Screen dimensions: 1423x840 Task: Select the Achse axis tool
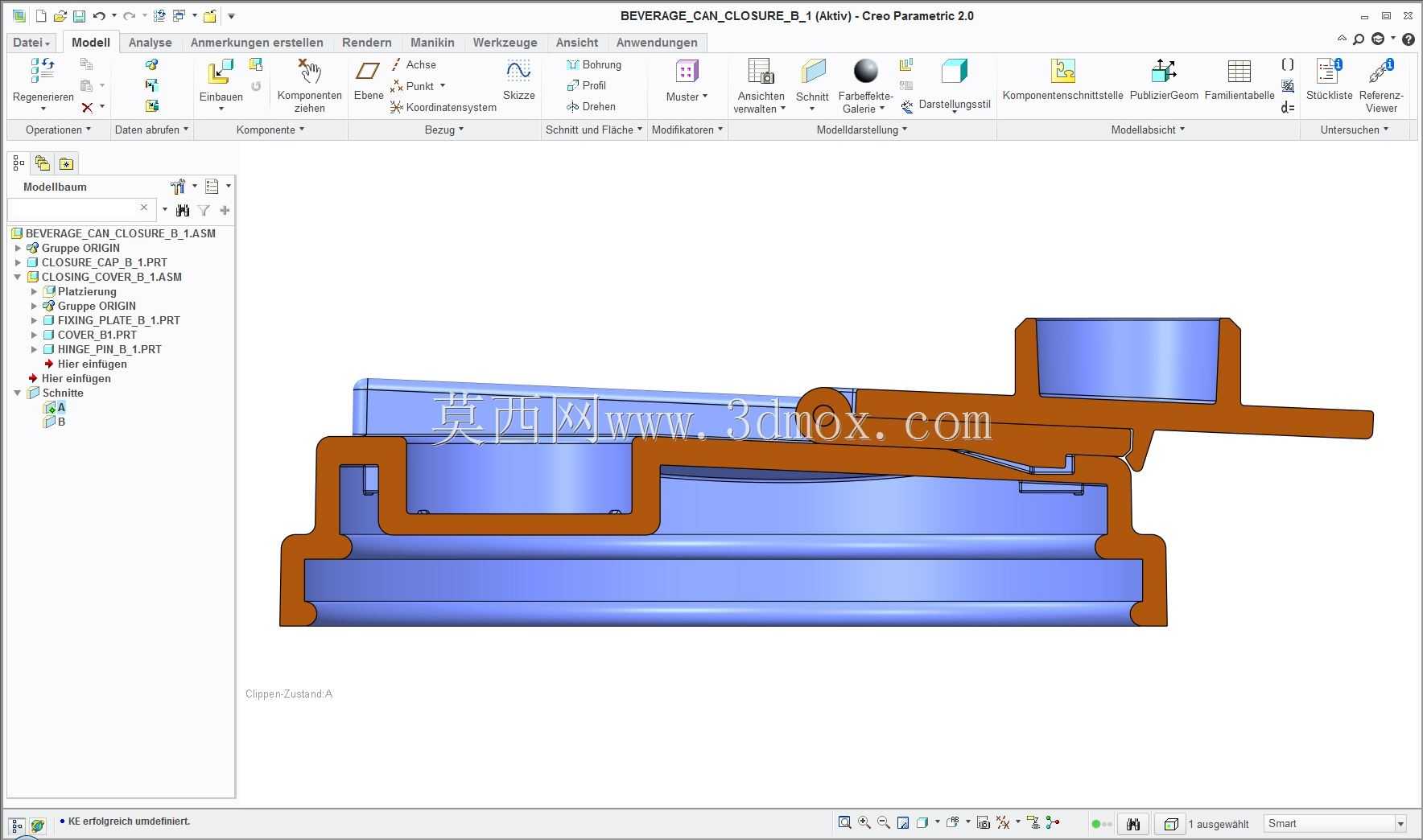(414, 64)
